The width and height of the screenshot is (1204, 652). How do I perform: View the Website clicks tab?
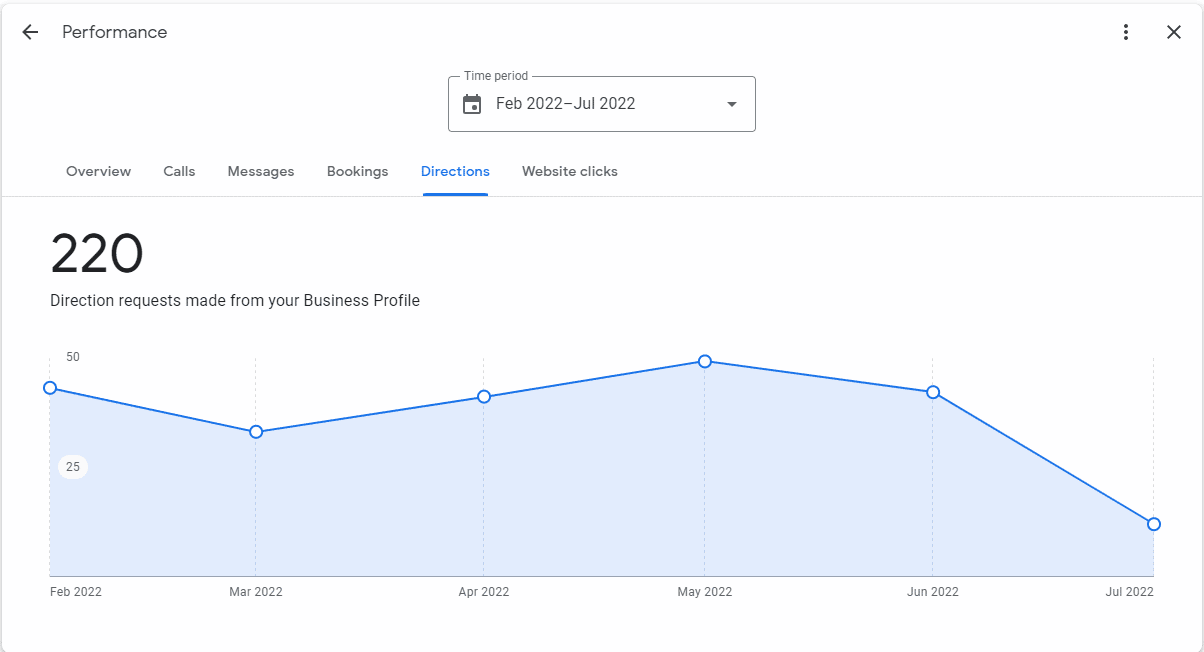click(570, 171)
